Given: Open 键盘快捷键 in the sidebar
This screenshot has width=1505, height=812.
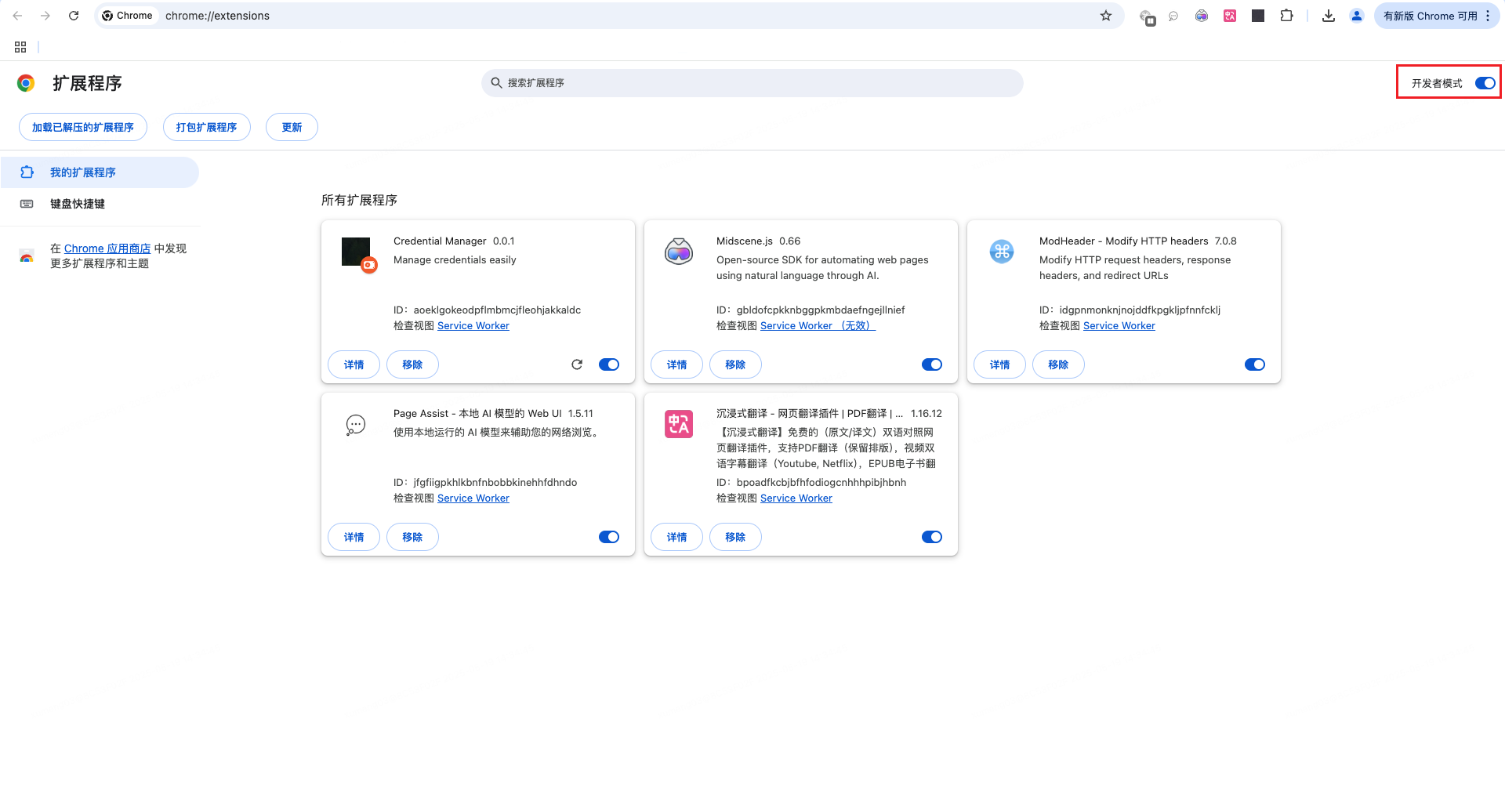Looking at the screenshot, I should pyautogui.click(x=100, y=204).
